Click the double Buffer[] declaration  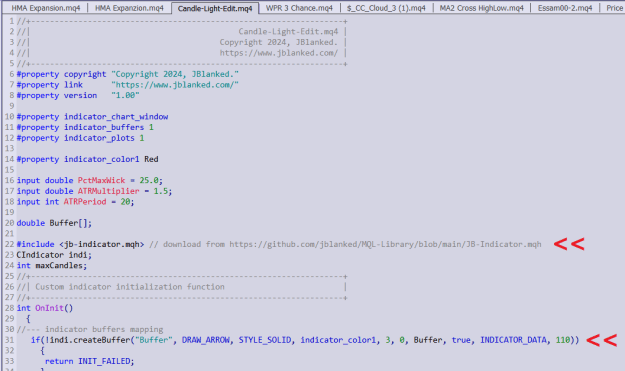coord(54,223)
